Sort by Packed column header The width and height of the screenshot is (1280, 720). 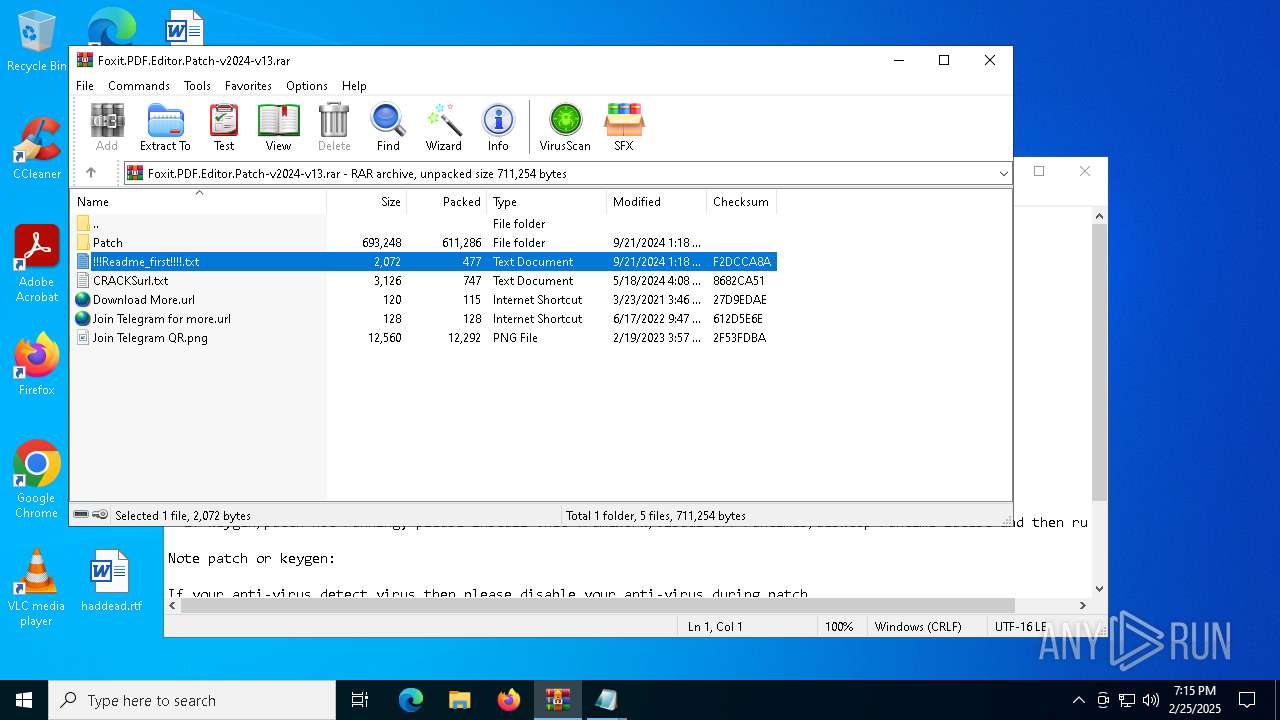coord(446,202)
